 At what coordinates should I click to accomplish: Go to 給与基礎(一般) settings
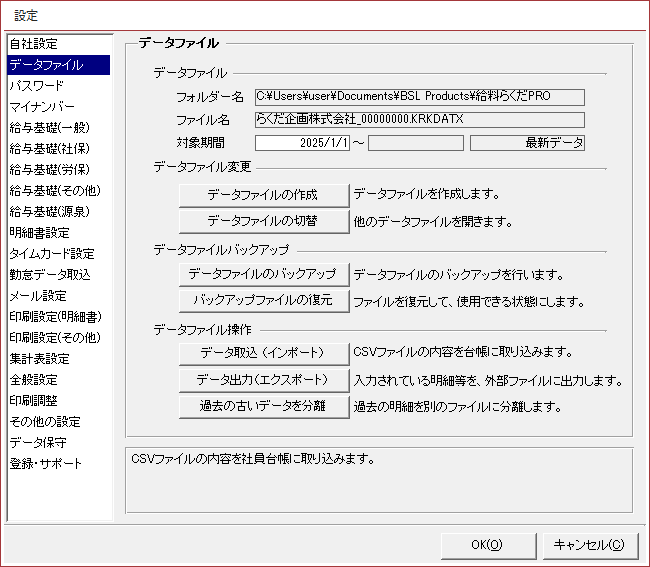[x=48, y=128]
